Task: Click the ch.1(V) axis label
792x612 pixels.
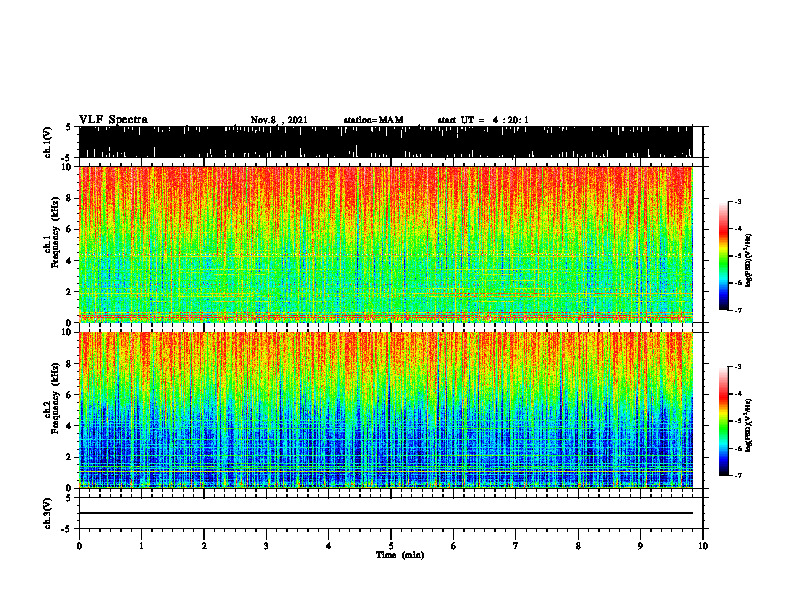Action: click(47, 142)
